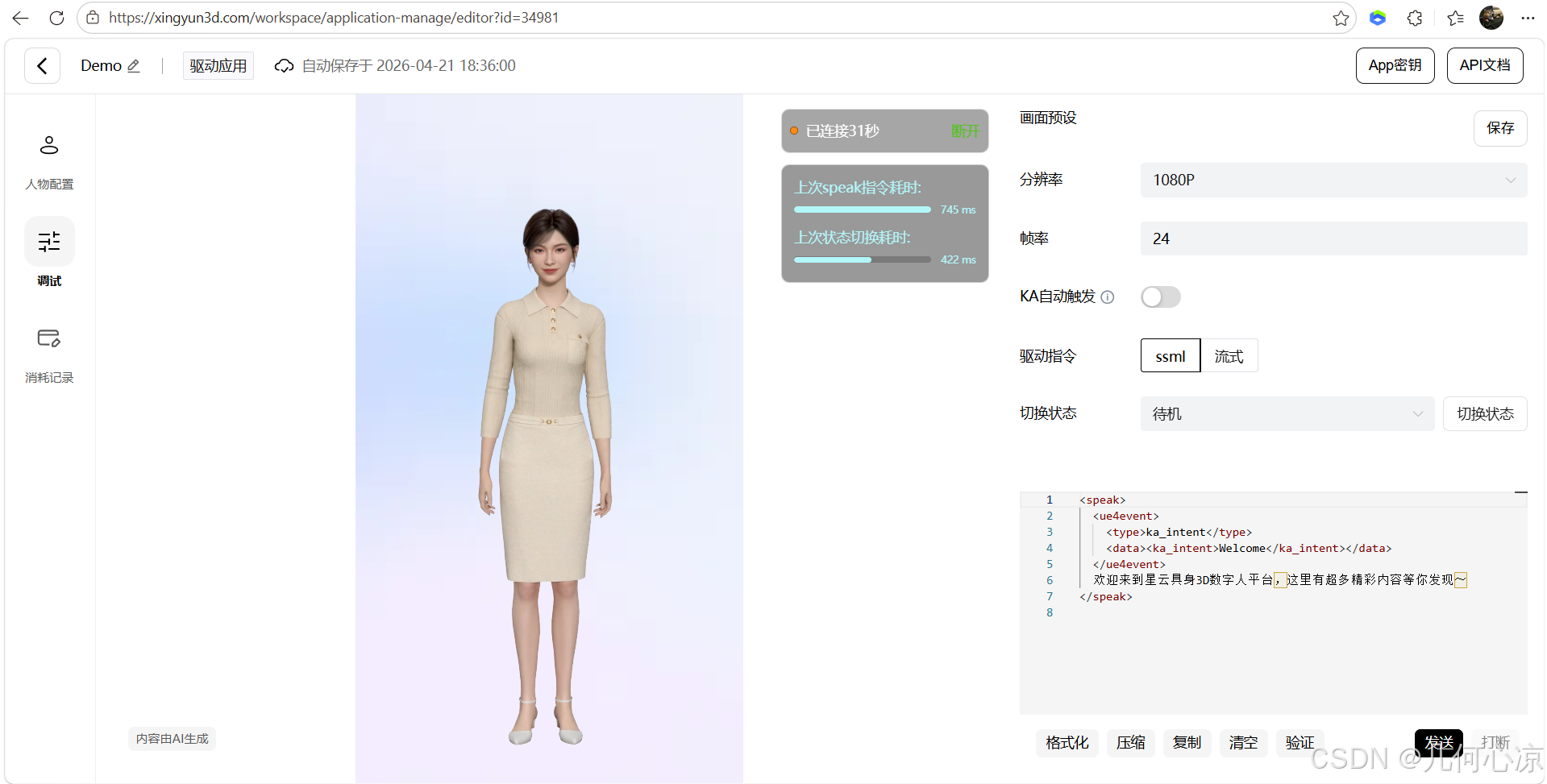Open browser settings ellipsis menu
The width and height of the screenshot is (1547, 784).
(1528, 18)
